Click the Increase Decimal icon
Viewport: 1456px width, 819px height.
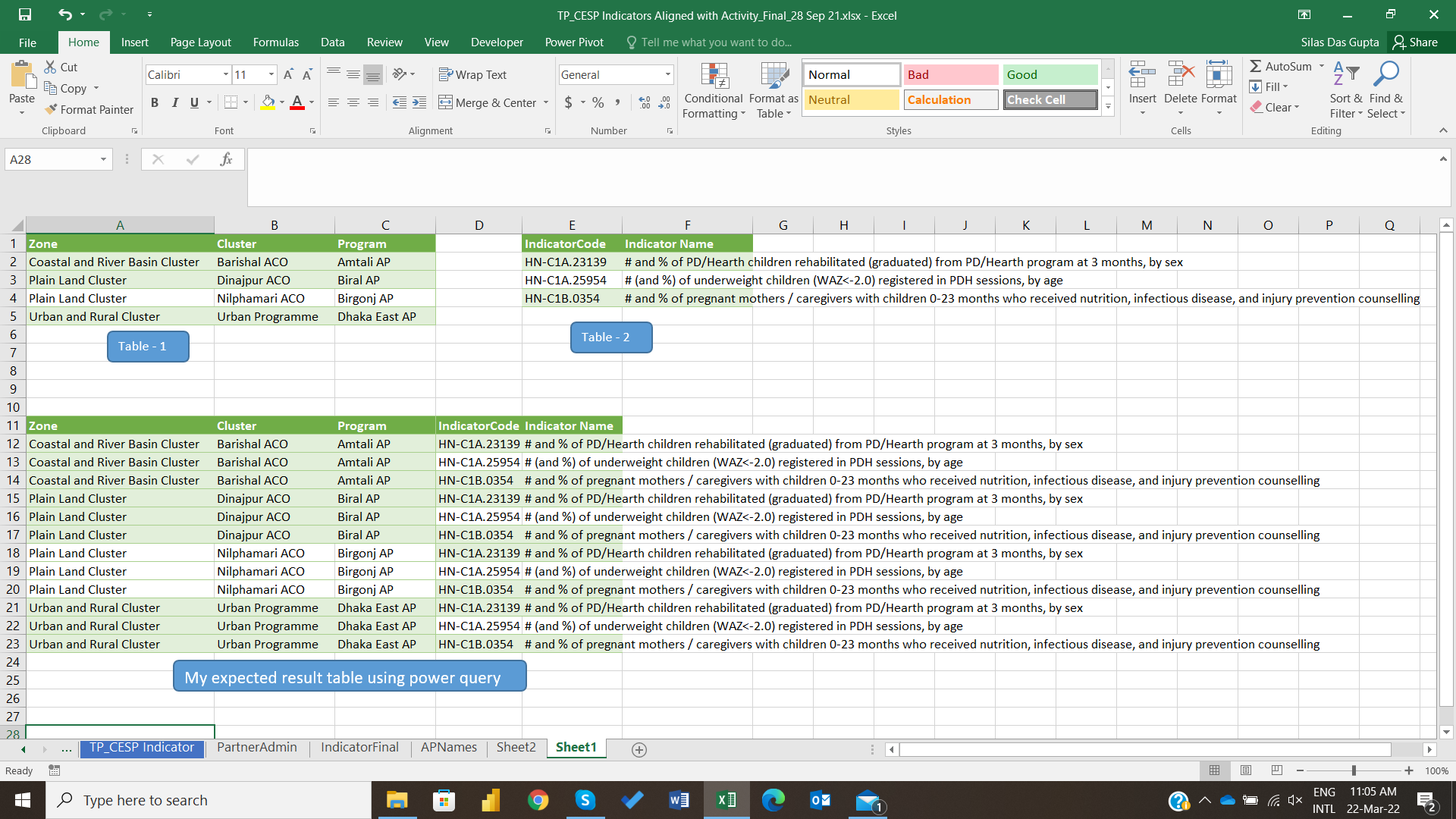coord(645,102)
